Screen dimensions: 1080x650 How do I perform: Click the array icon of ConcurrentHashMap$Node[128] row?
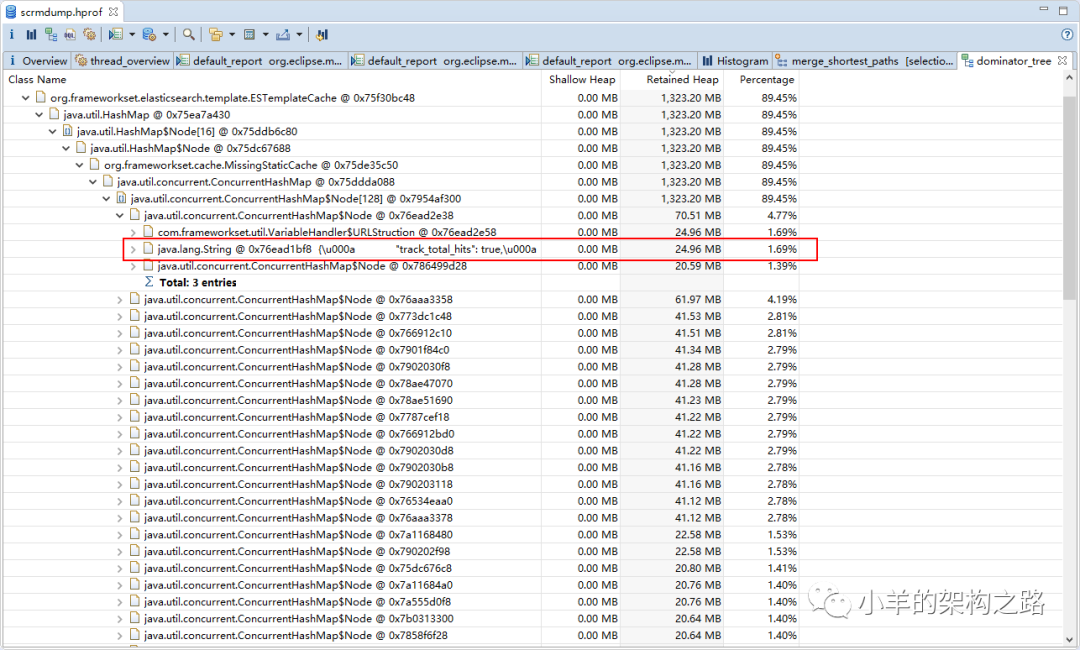coord(121,198)
